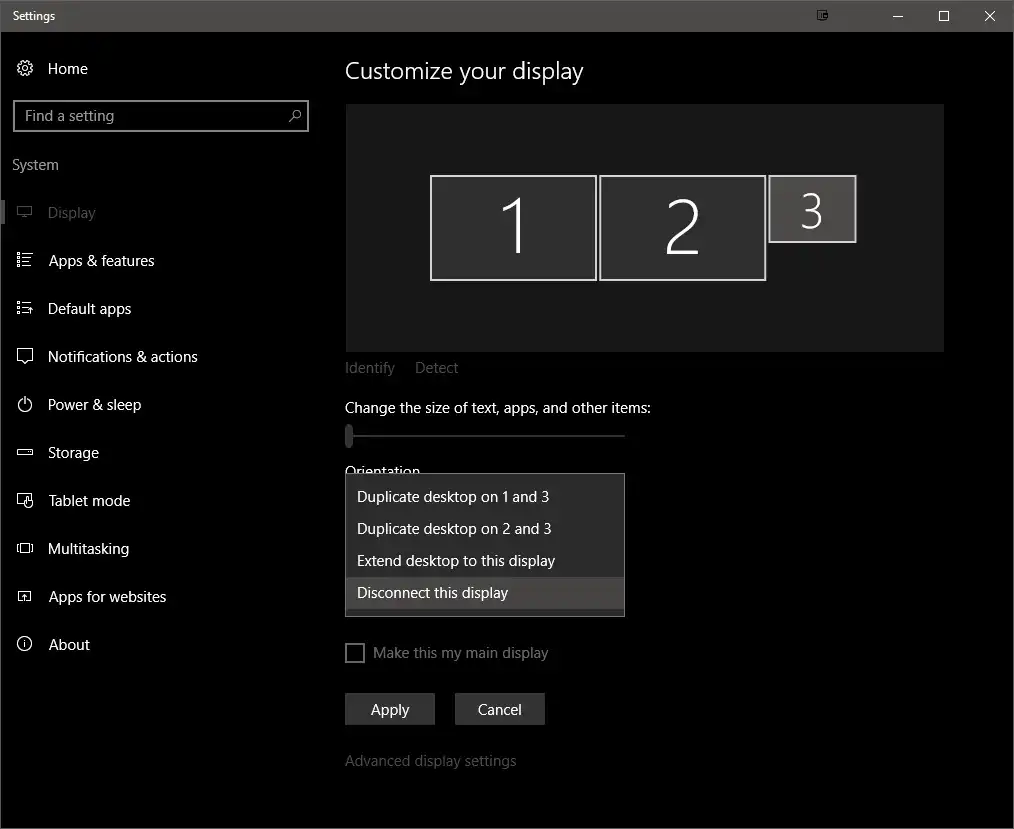The image size is (1014, 829).
Task: Open Multitasking settings
Action: [x=88, y=548]
